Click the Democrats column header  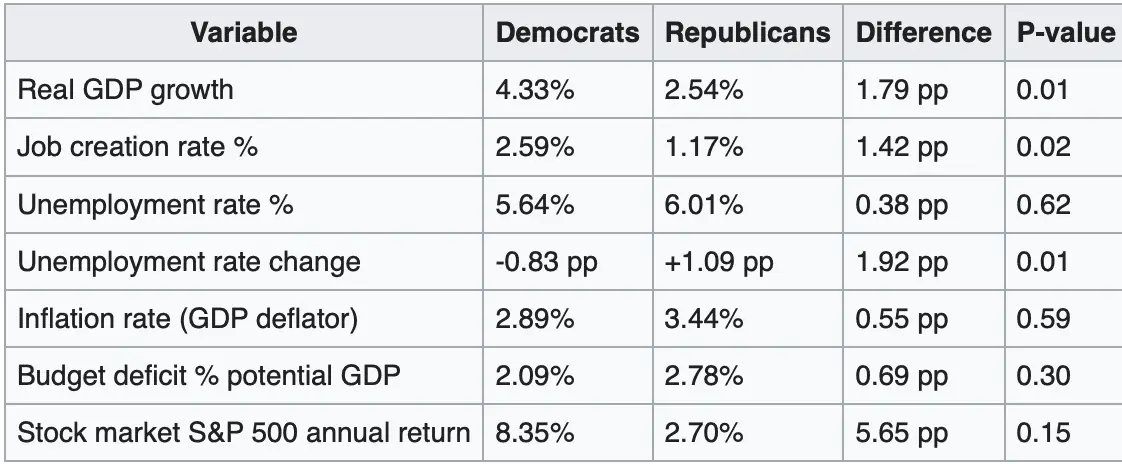coord(567,33)
